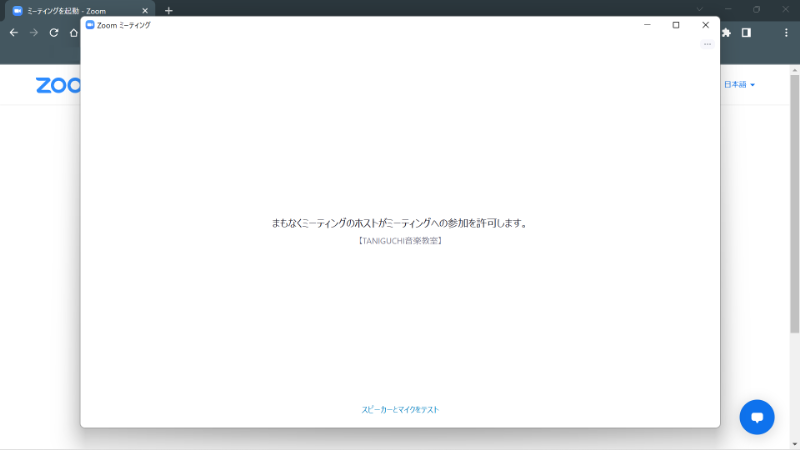800x450 pixels.
Task: Maximize the Zoom ミーティング window
Action: pyautogui.click(x=676, y=25)
